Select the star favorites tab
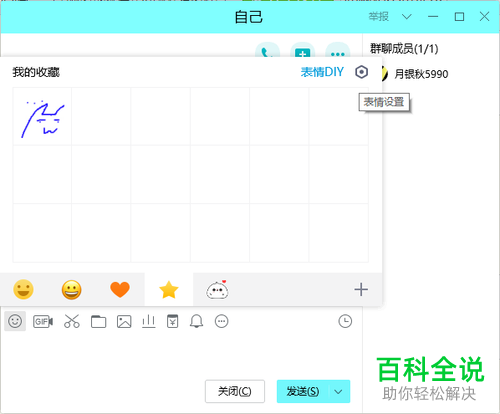Viewport: 500px width, 414px height. 169,289
